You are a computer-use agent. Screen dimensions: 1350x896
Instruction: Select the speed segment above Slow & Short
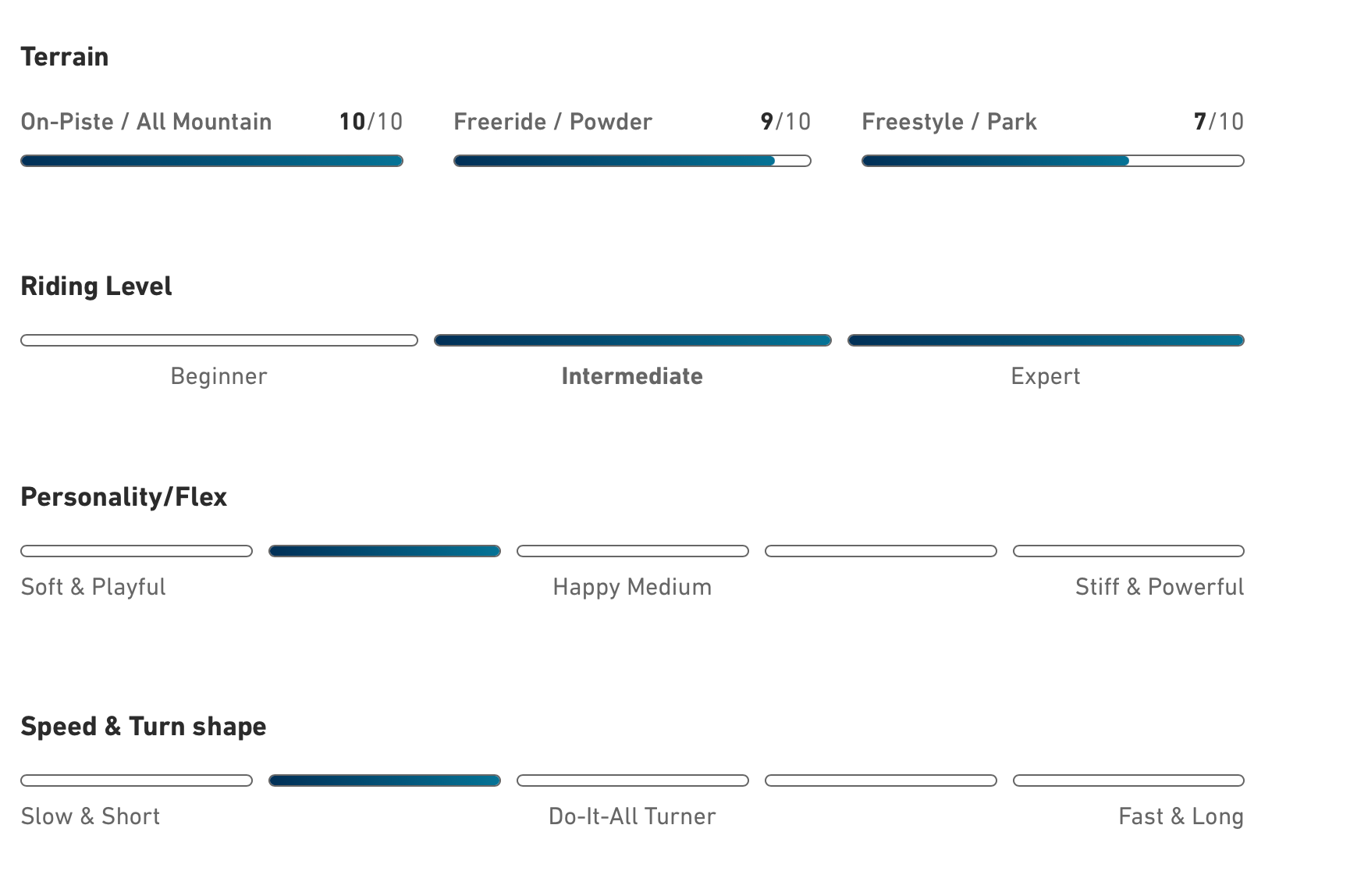137,780
